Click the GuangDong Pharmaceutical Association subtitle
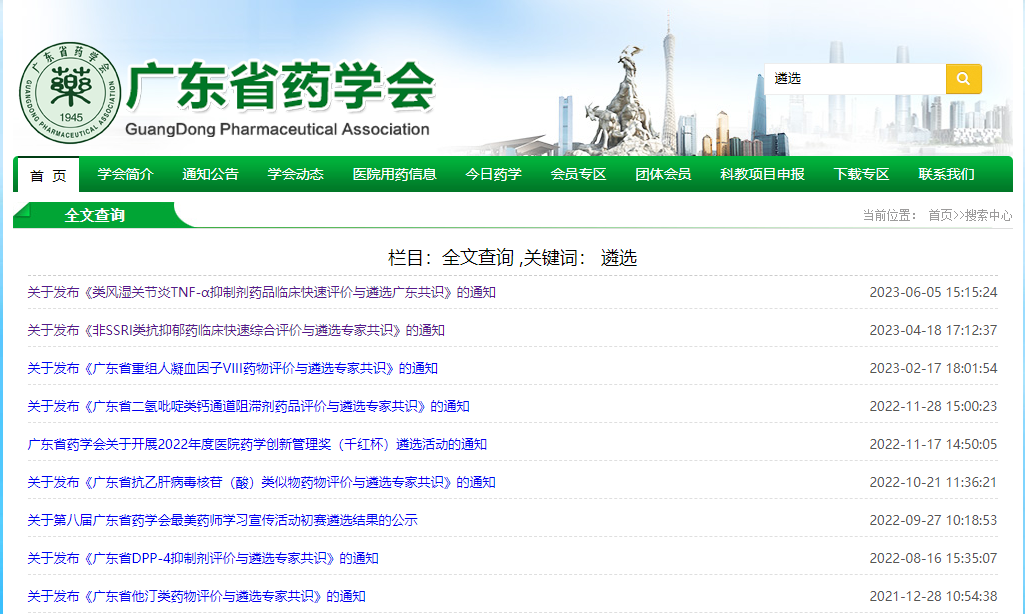Viewport: 1025px width, 614px height. coord(277,129)
